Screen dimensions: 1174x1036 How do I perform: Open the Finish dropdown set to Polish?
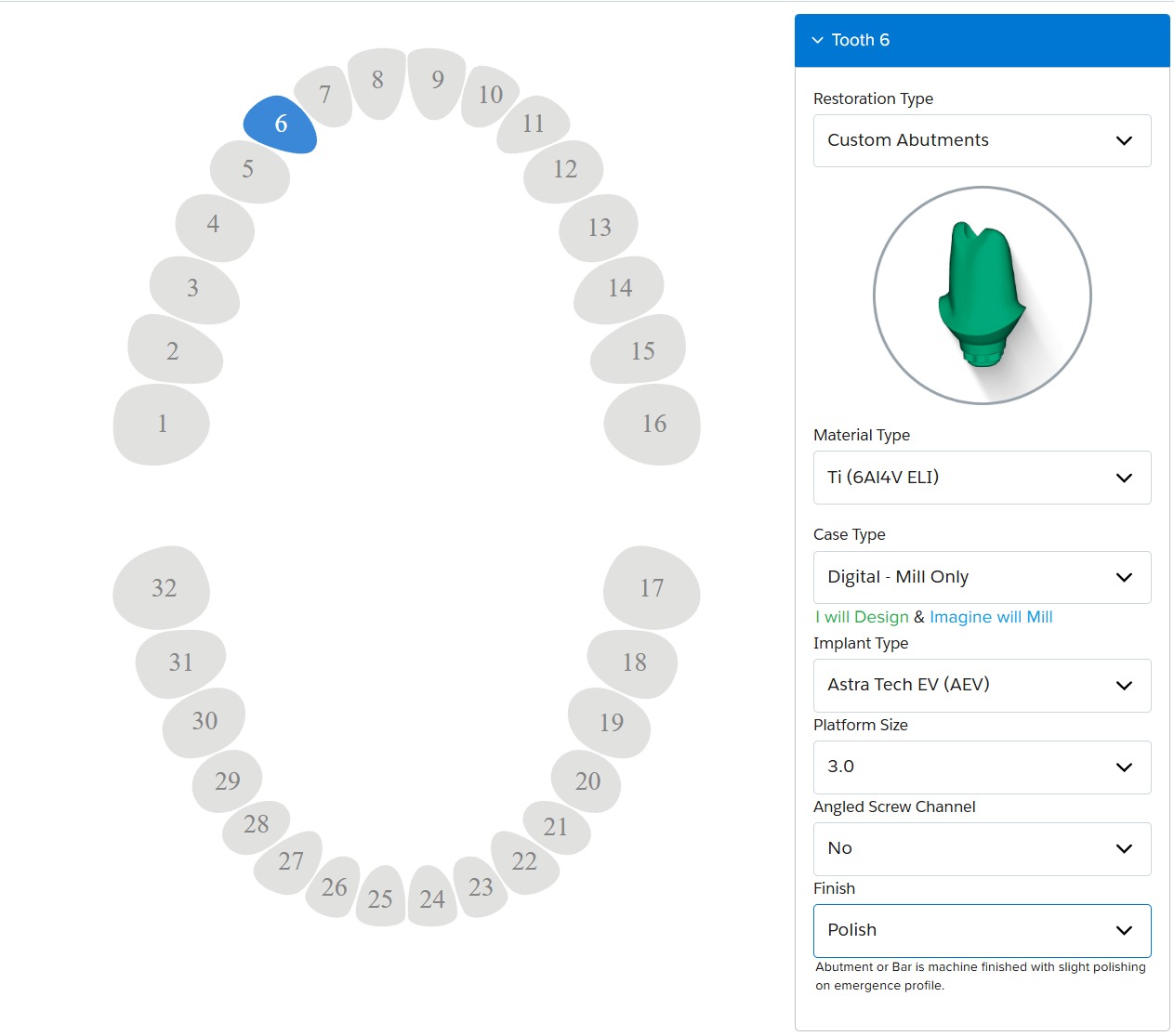point(982,930)
